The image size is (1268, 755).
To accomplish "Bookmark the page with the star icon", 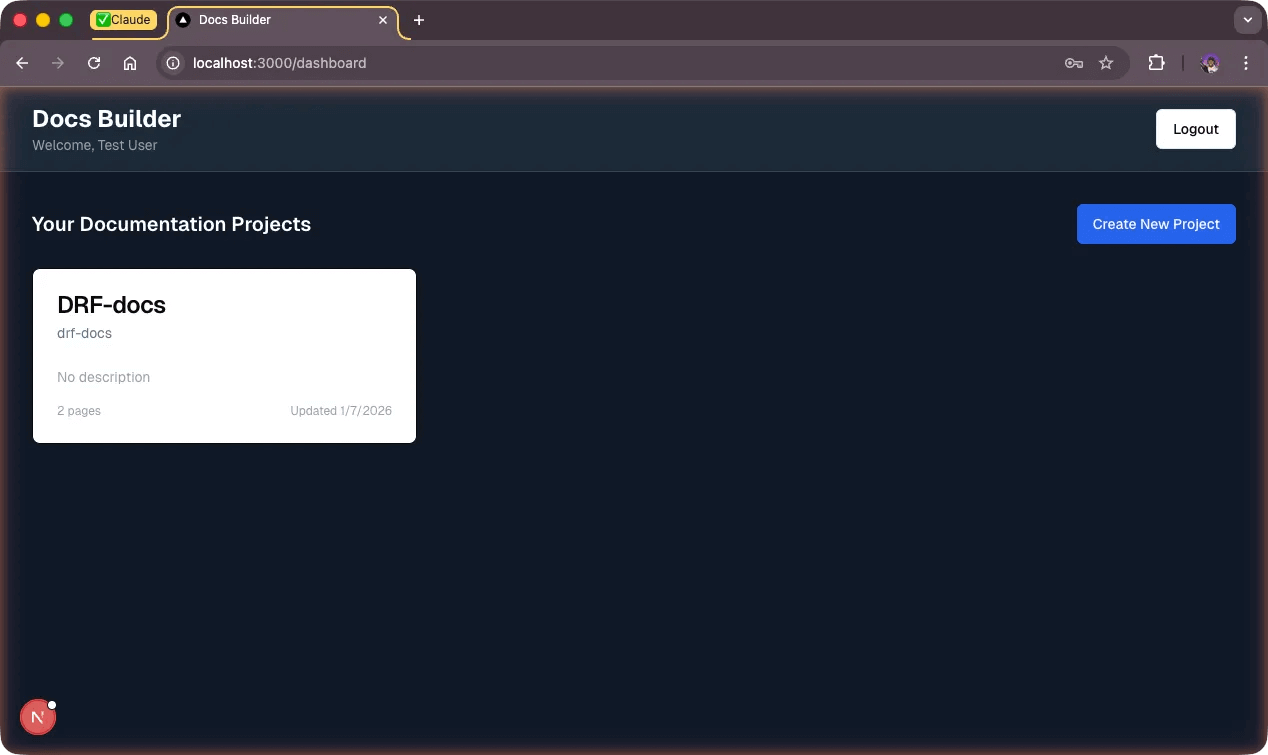I will 1106,62.
